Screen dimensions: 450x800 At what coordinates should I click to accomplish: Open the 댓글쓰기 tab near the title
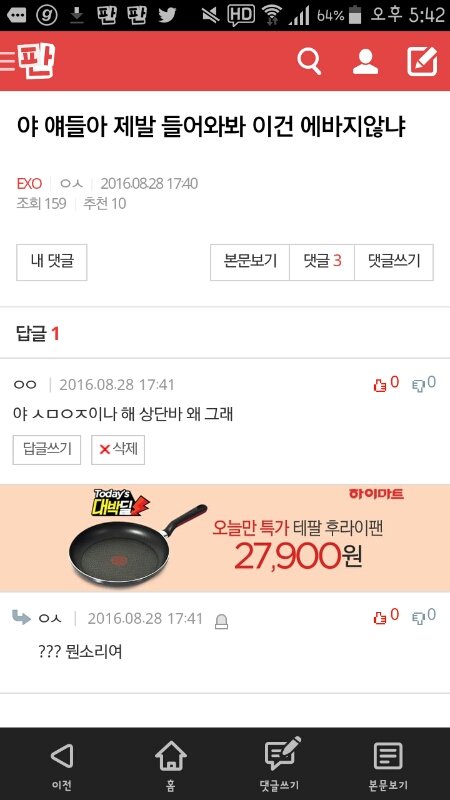394,262
